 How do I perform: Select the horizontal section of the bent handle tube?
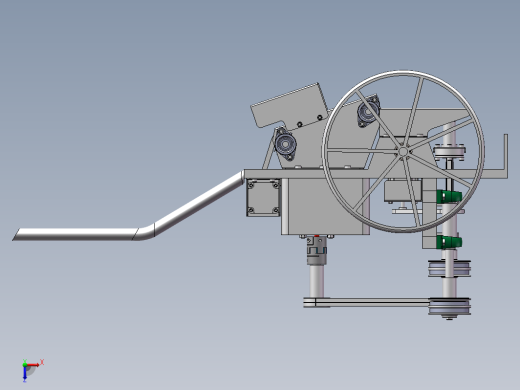pyautogui.click(x=75, y=234)
